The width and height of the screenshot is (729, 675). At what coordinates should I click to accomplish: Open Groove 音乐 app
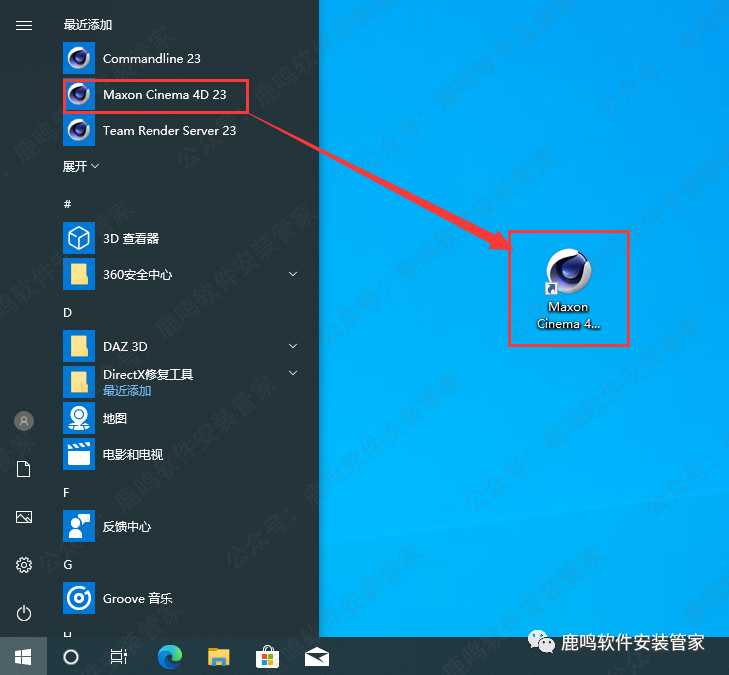(184, 598)
